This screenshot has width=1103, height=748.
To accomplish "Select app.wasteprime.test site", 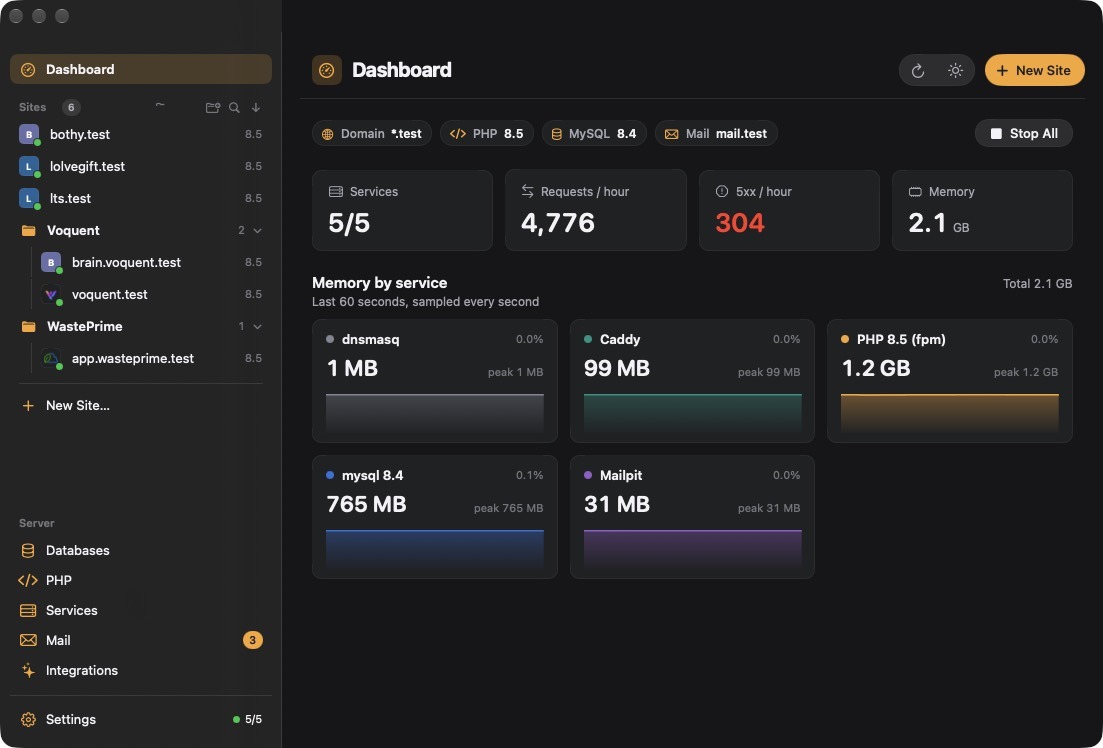I will (x=151, y=358).
